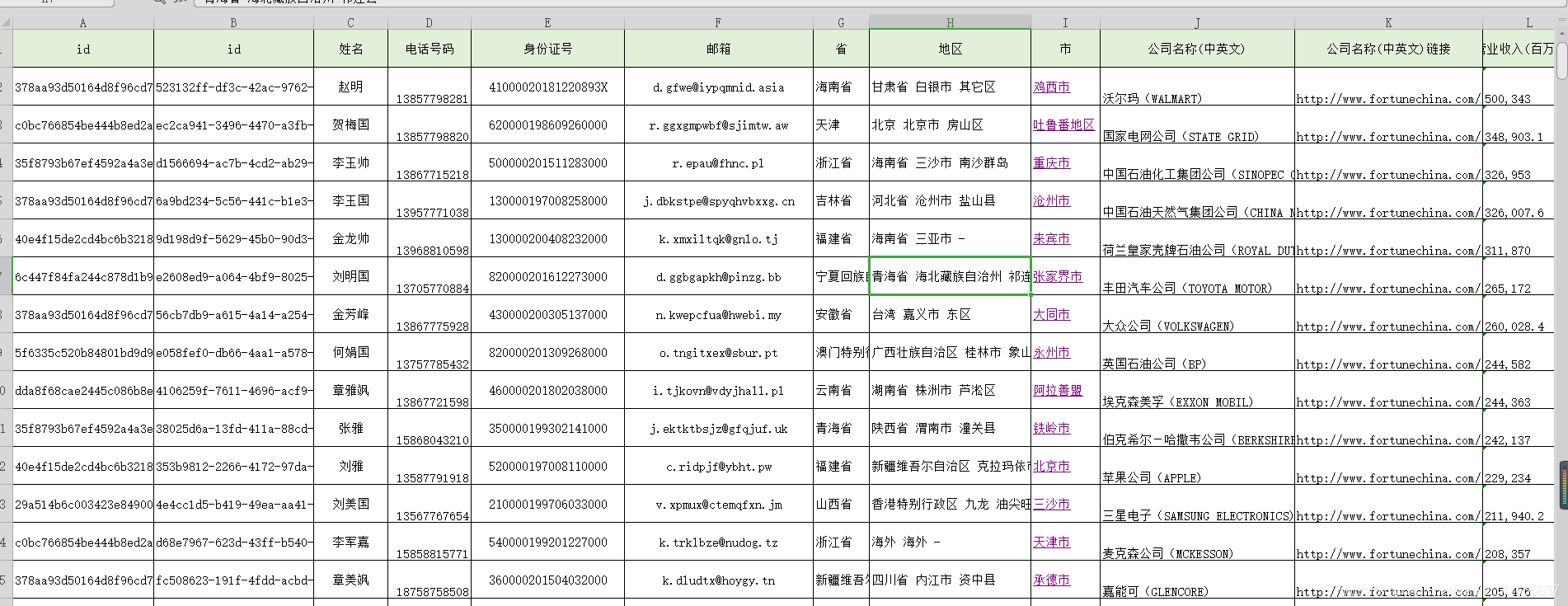The height and width of the screenshot is (606, 1568).
Task: Select company cell 嘉能可 (GLENCORE)
Action: (1197, 580)
